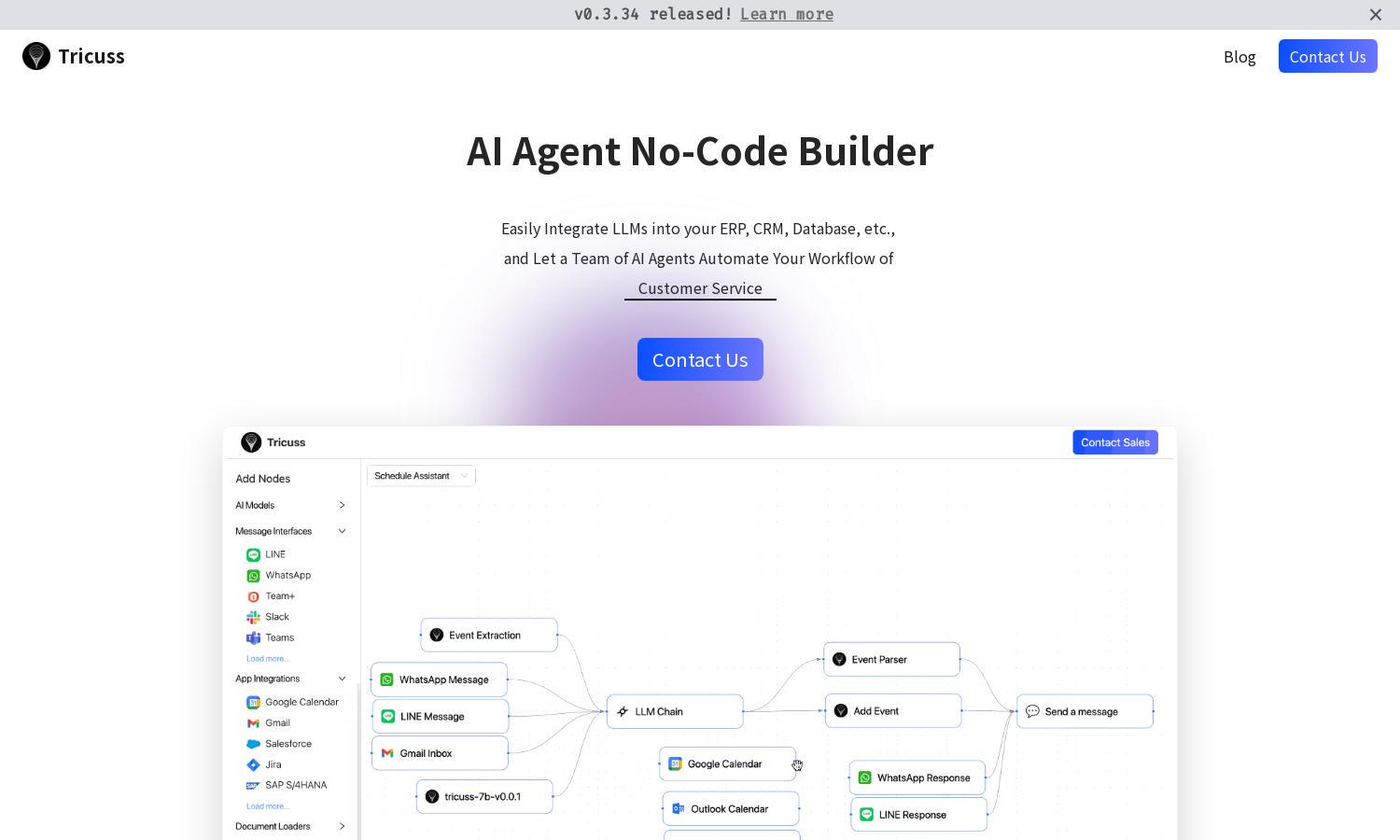
Task: Click the Send a message chat icon
Action: (x=1032, y=711)
